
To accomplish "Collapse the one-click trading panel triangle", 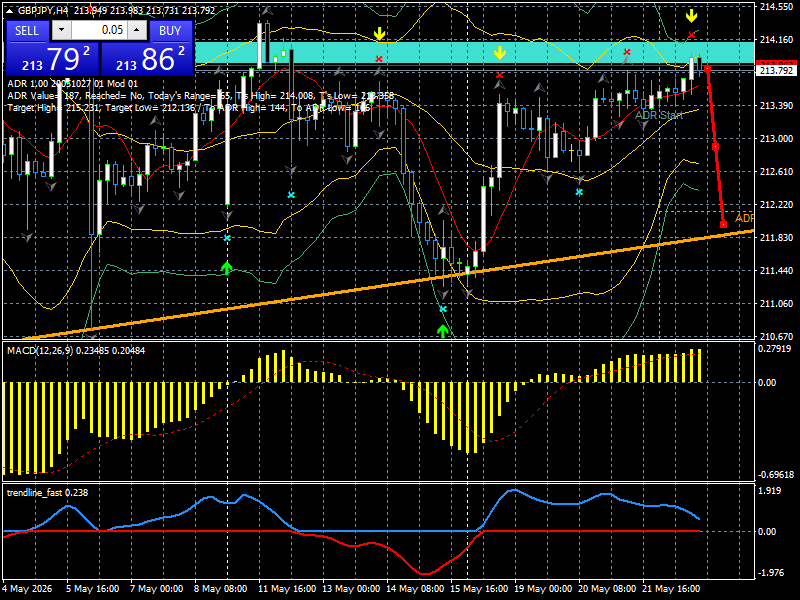I will [x=9, y=10].
